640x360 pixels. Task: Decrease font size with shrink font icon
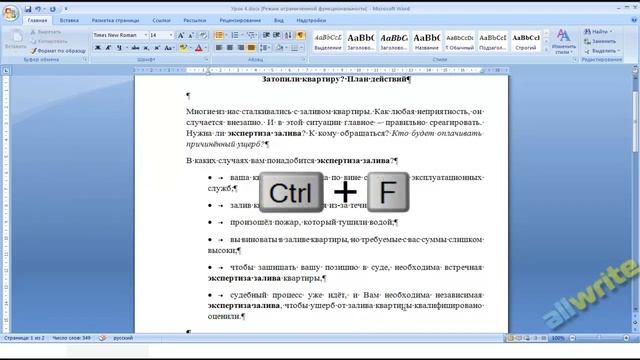point(191,36)
